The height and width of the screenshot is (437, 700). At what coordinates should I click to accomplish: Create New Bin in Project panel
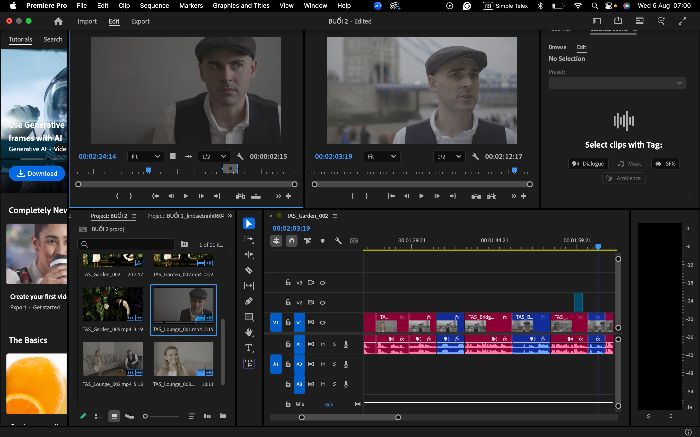pyautogui.click(x=223, y=416)
